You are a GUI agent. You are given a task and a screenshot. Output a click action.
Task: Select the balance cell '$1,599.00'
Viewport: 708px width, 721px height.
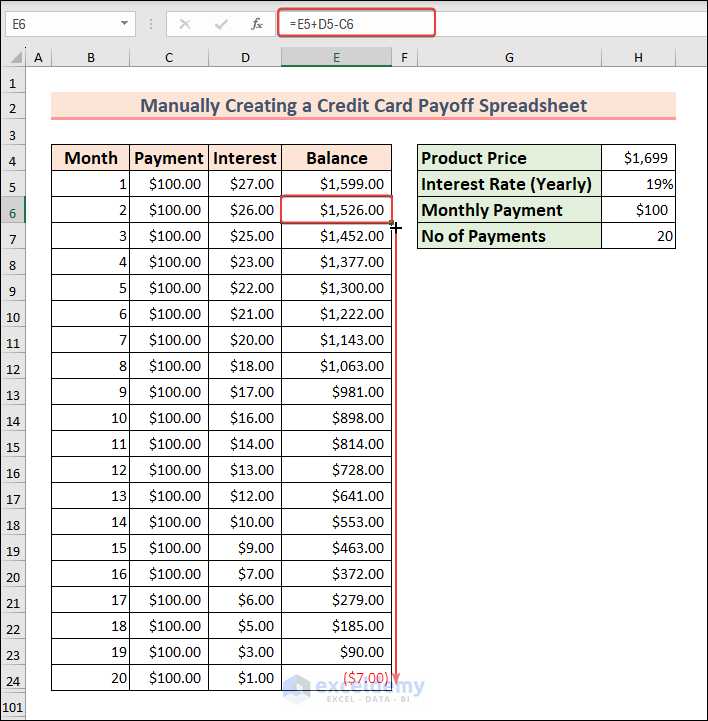pyautogui.click(x=337, y=184)
